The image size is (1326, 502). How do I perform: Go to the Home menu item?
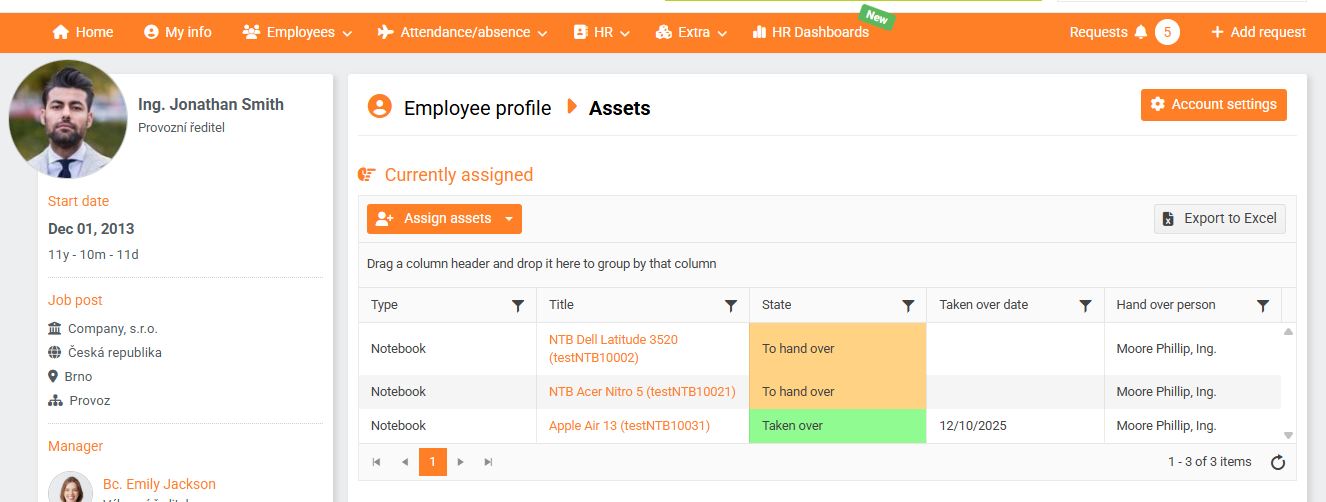click(83, 32)
